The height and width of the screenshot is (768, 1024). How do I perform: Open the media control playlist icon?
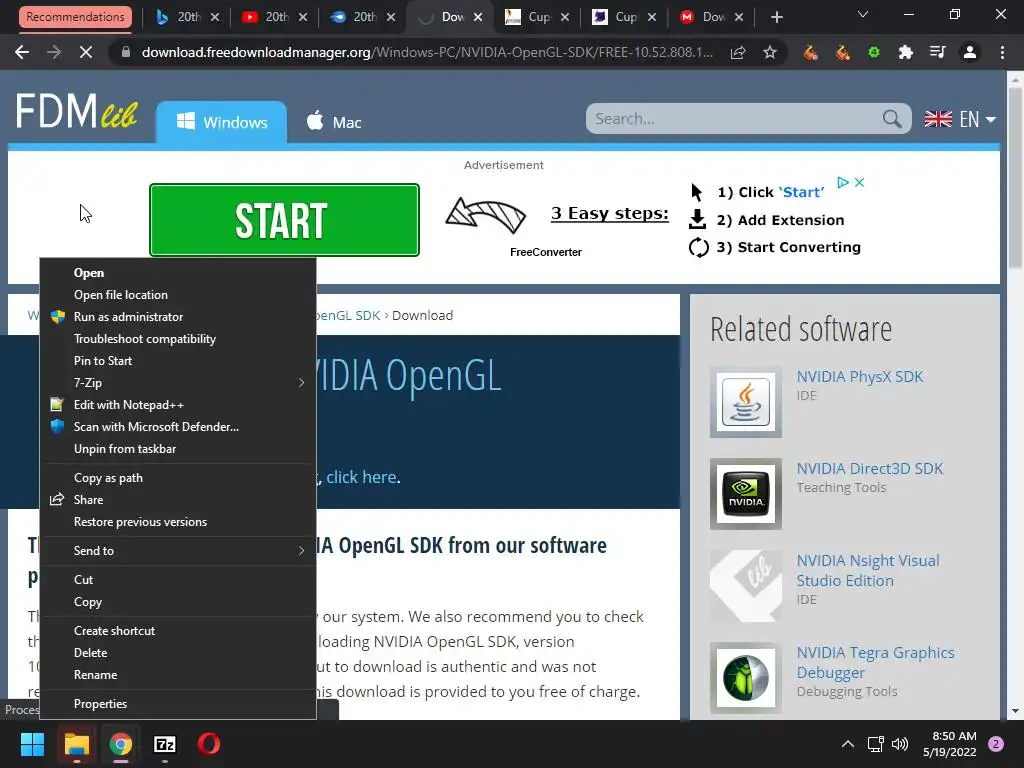click(x=937, y=52)
